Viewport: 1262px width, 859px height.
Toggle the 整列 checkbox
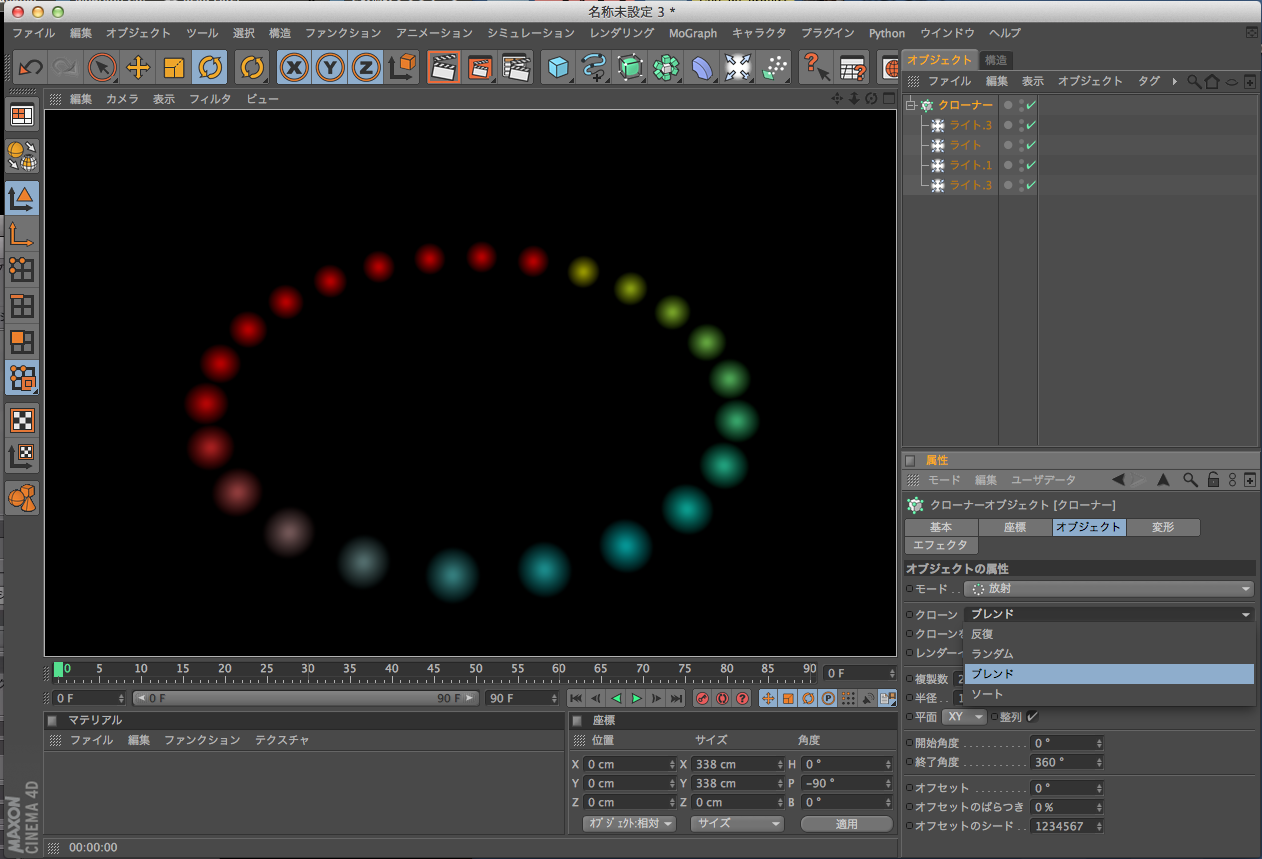1032,716
